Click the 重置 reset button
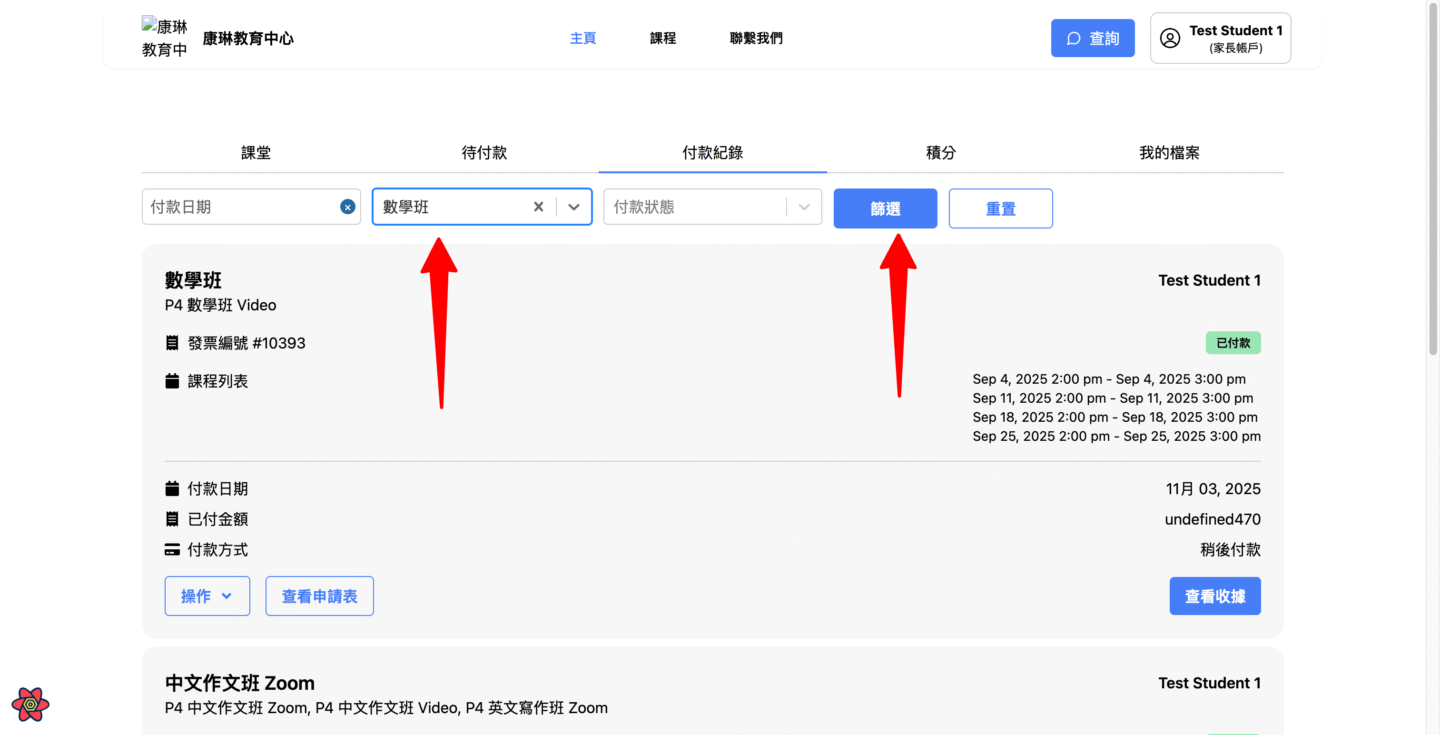This screenshot has height=735, width=1440. click(x=1000, y=209)
